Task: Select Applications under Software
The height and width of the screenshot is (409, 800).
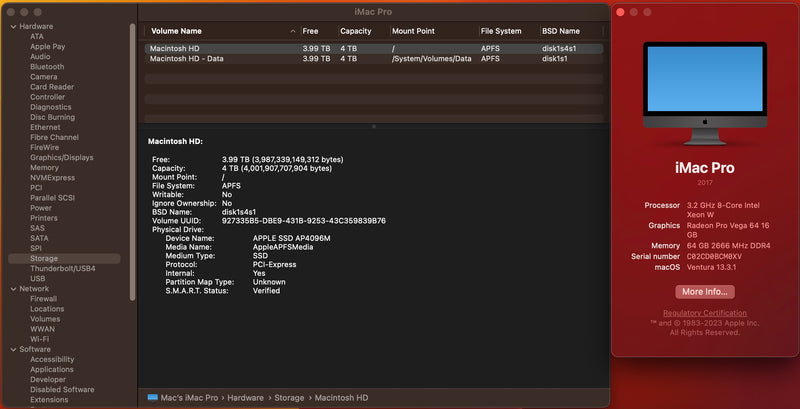Action: coord(52,369)
